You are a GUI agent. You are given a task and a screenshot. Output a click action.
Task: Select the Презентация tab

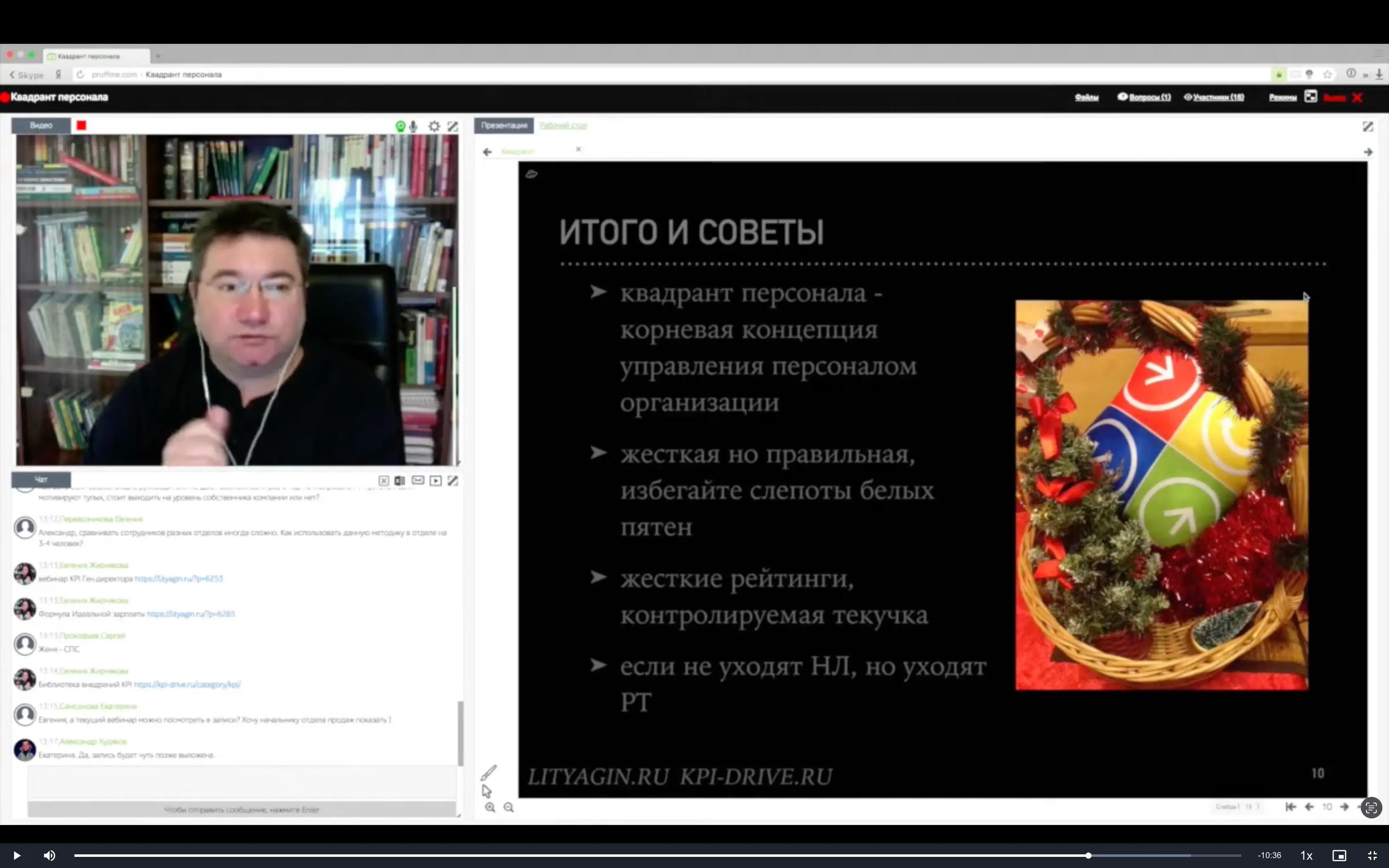pyautogui.click(x=504, y=125)
